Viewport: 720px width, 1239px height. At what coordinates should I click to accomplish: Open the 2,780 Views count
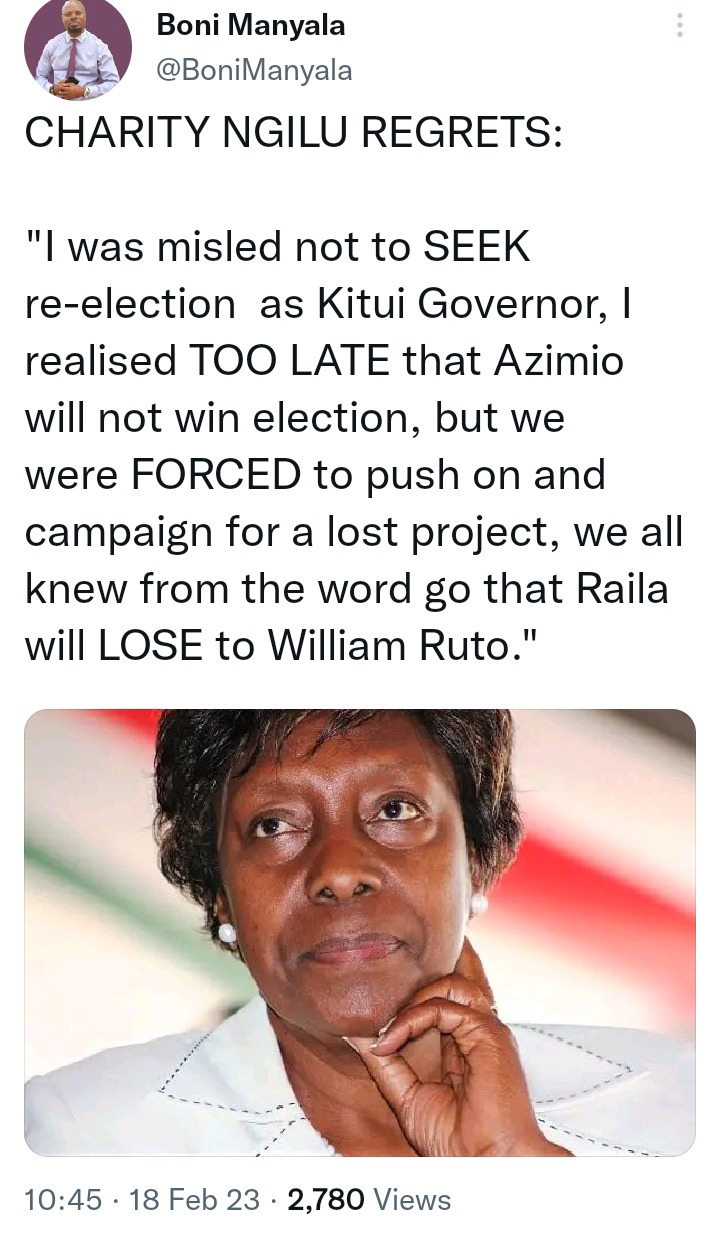[x=369, y=1199]
